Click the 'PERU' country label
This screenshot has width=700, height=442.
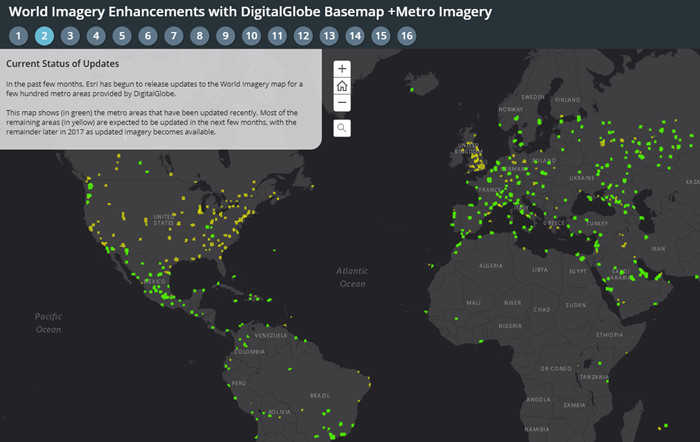[239, 383]
